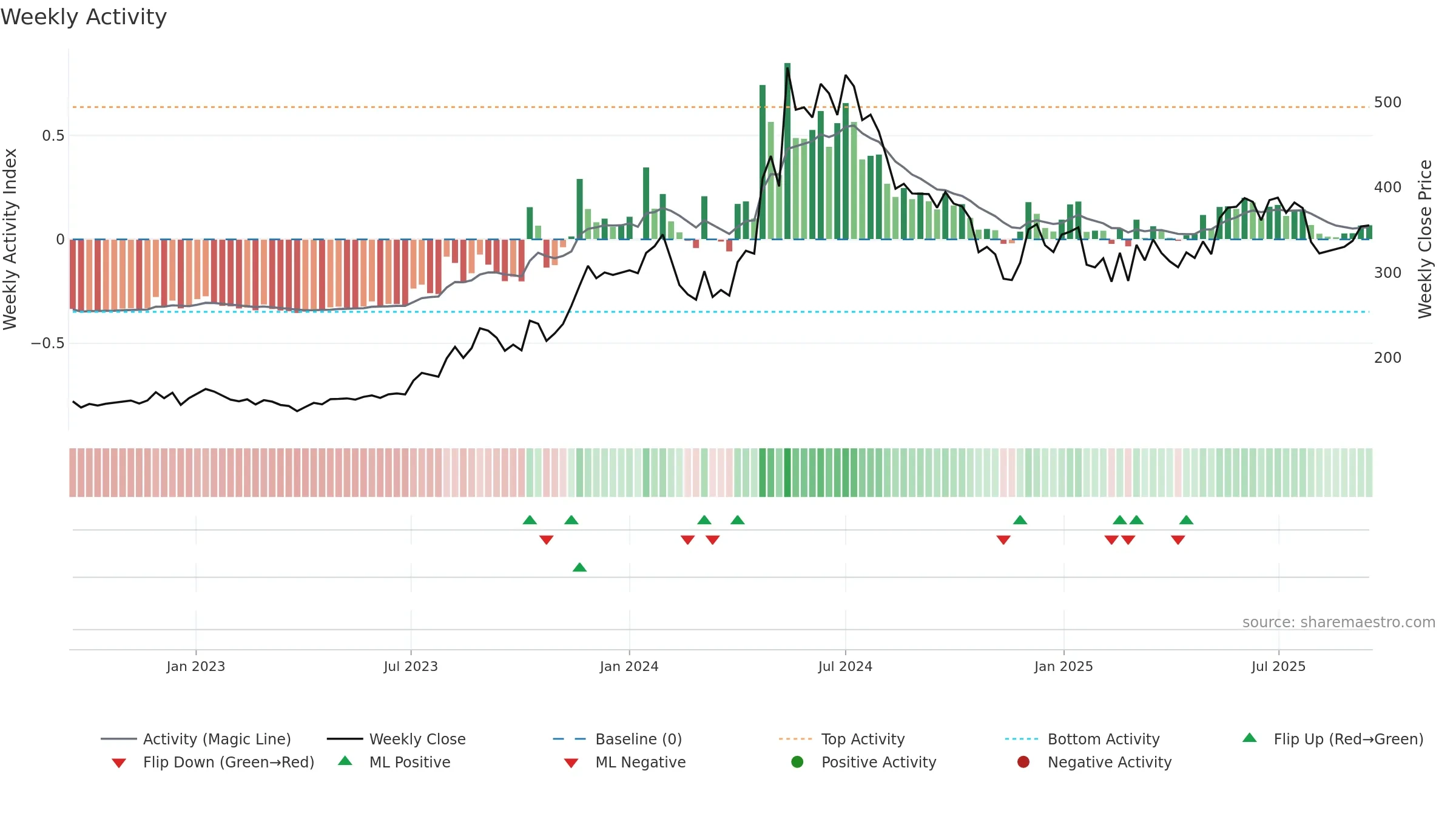1456x819 pixels.
Task: Click the Weekly Close Price axis title
Action: click(x=1425, y=239)
